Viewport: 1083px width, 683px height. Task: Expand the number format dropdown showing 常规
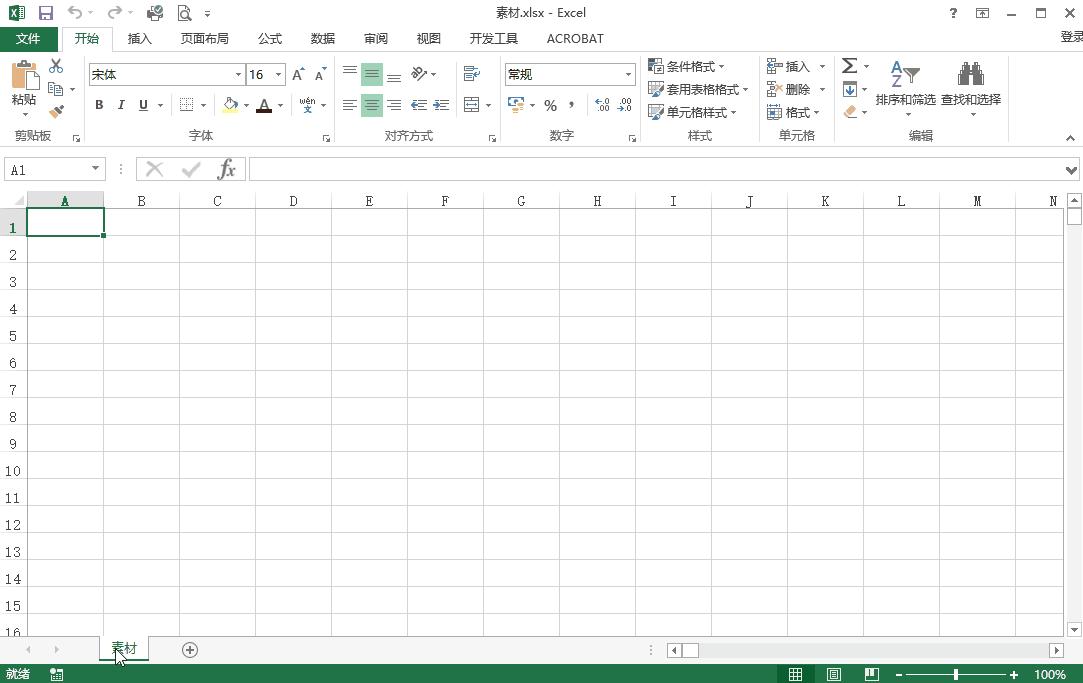628,75
